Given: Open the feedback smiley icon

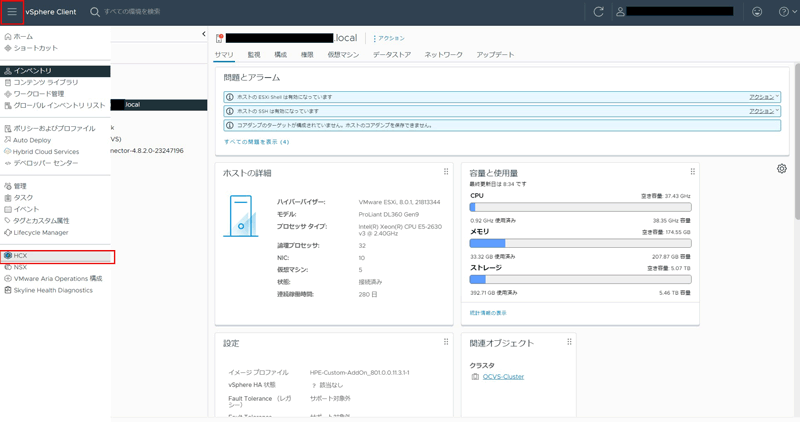Looking at the screenshot, I should click(757, 12).
